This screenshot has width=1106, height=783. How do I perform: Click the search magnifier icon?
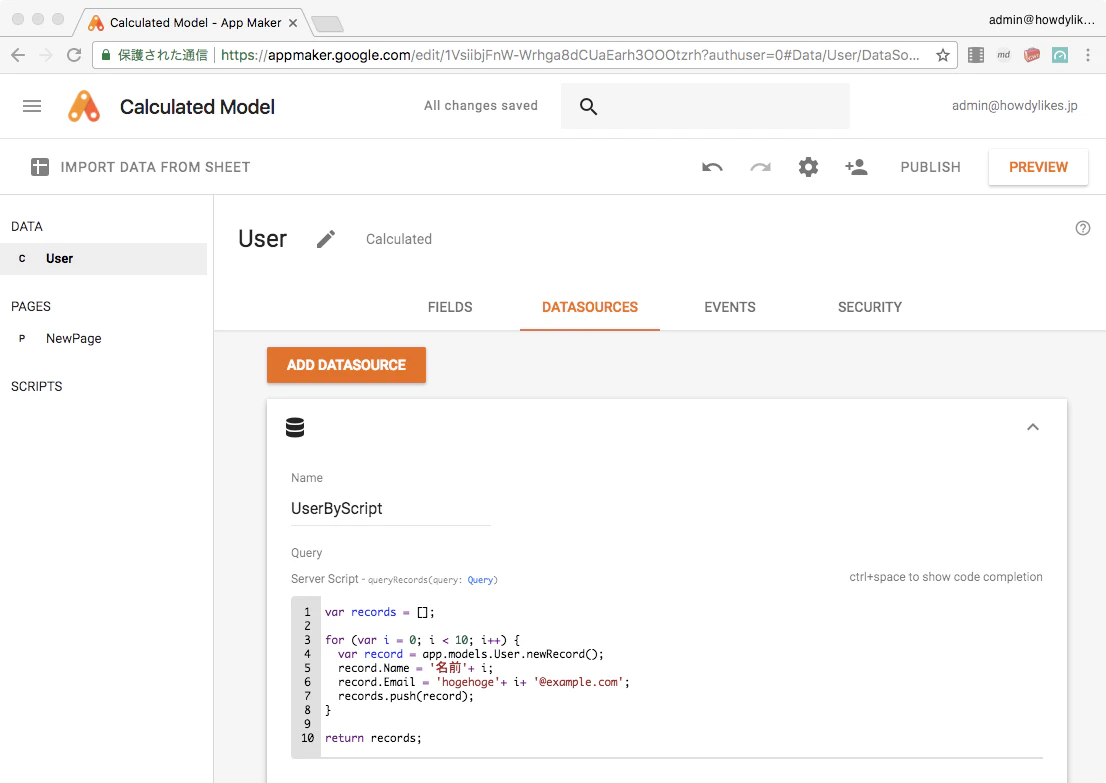coord(588,107)
